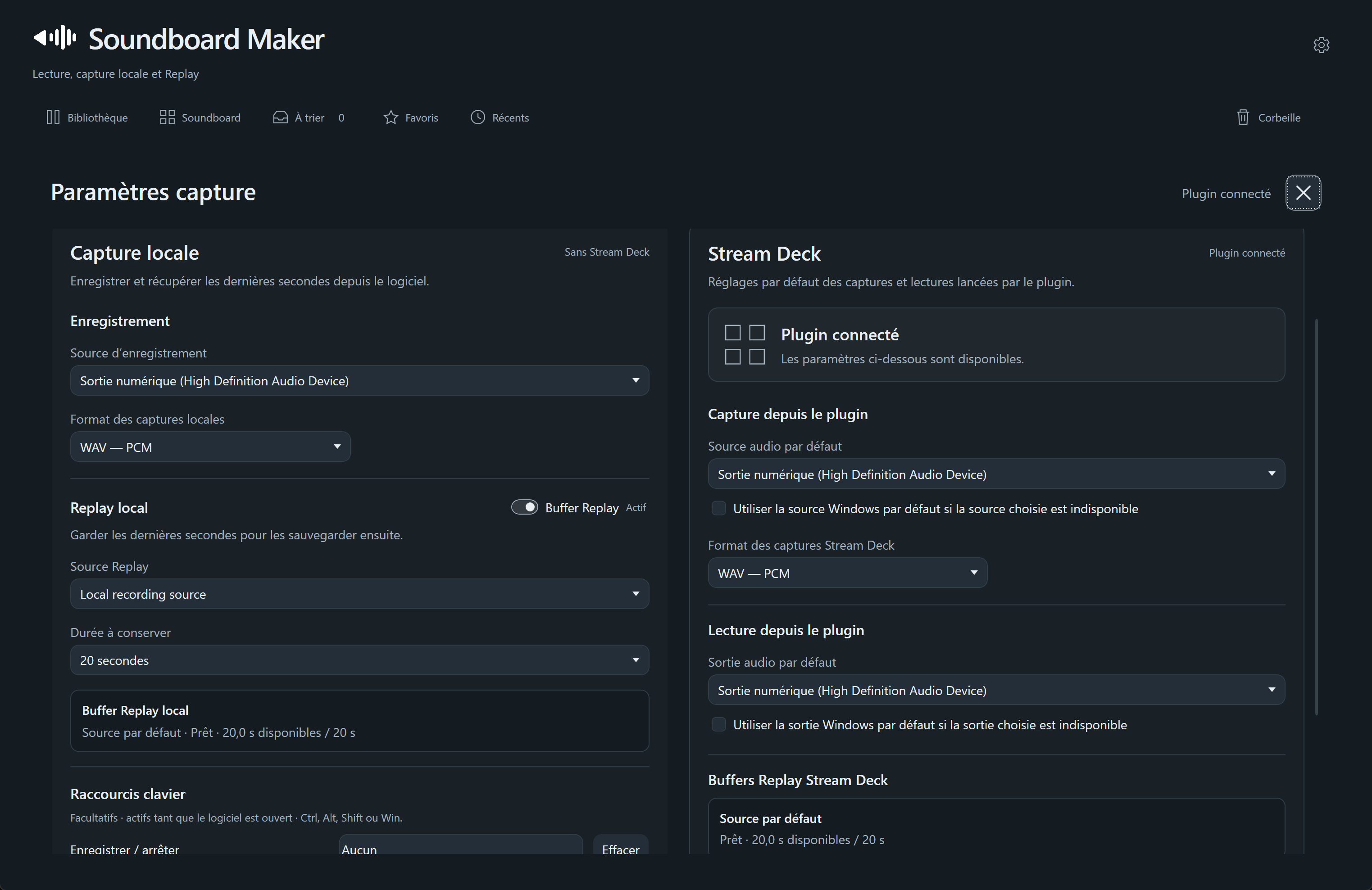
Task: Open the Source Replay dropdown
Action: (x=360, y=594)
